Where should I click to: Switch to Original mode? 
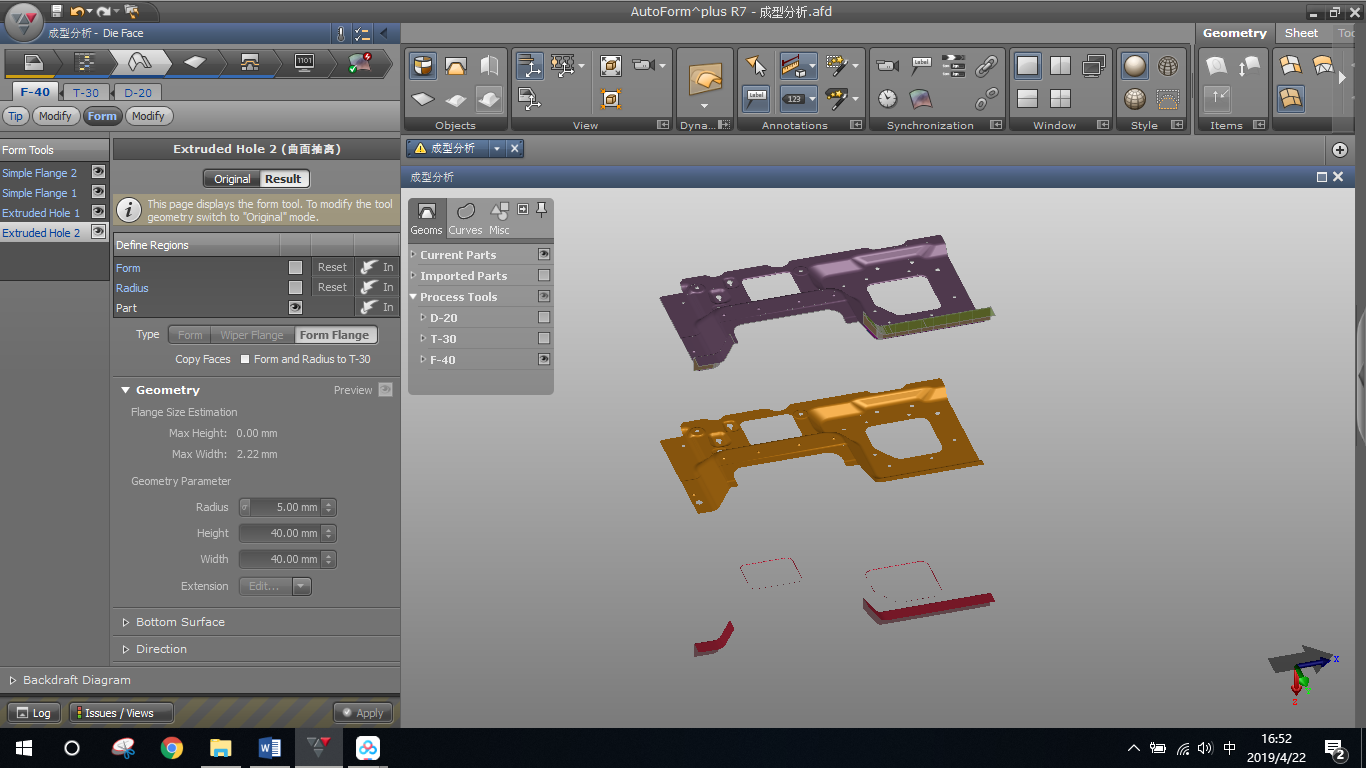(x=232, y=179)
